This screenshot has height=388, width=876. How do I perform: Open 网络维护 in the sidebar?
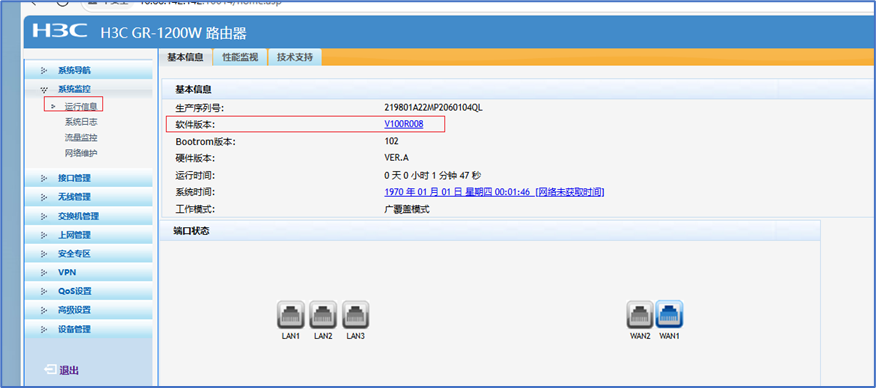81,153
